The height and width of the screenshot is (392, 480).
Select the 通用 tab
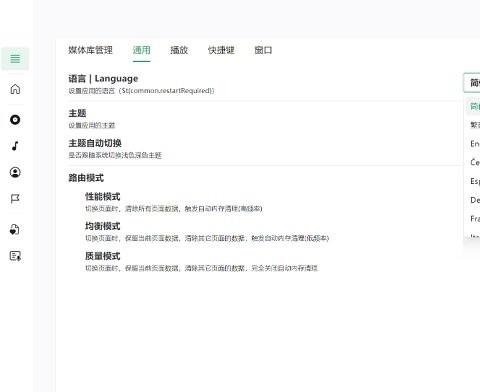click(142, 50)
